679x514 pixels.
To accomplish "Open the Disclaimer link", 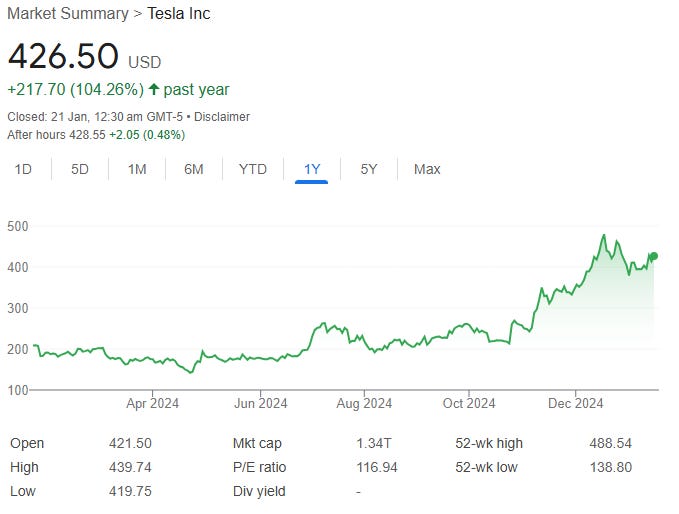I will pyautogui.click(x=222, y=117).
